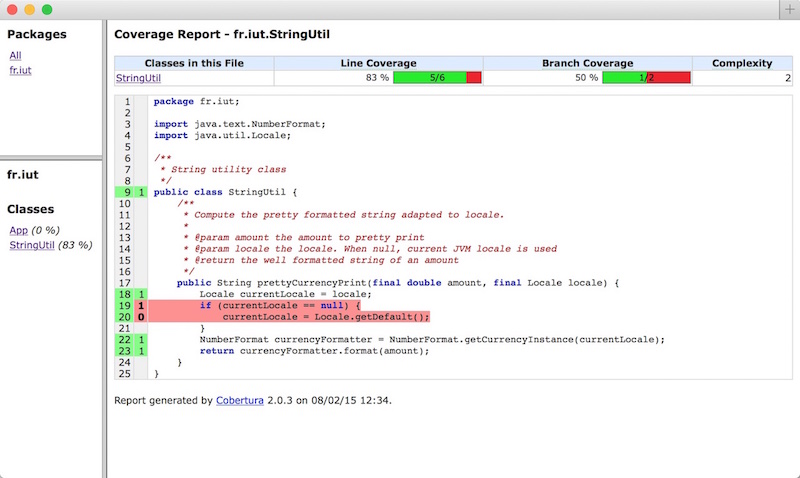This screenshot has width=800, height=478.
Task: Click the NumberFormat.getCurrencyInstance code line
Action: click(x=432, y=340)
